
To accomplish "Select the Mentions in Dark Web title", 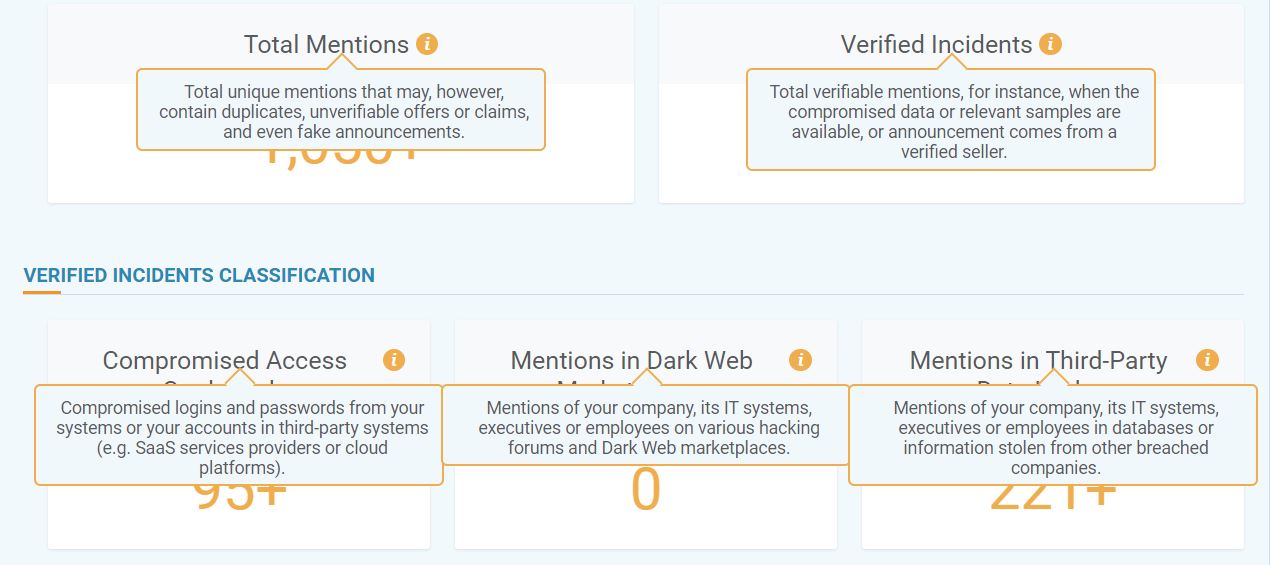I will pyautogui.click(x=632, y=361).
